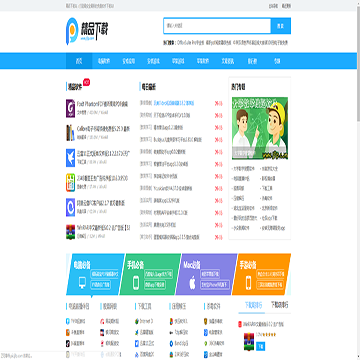The image size is (360, 360).
Task: Open the cartoon students advertisement image
Action: [x=260, y=128]
